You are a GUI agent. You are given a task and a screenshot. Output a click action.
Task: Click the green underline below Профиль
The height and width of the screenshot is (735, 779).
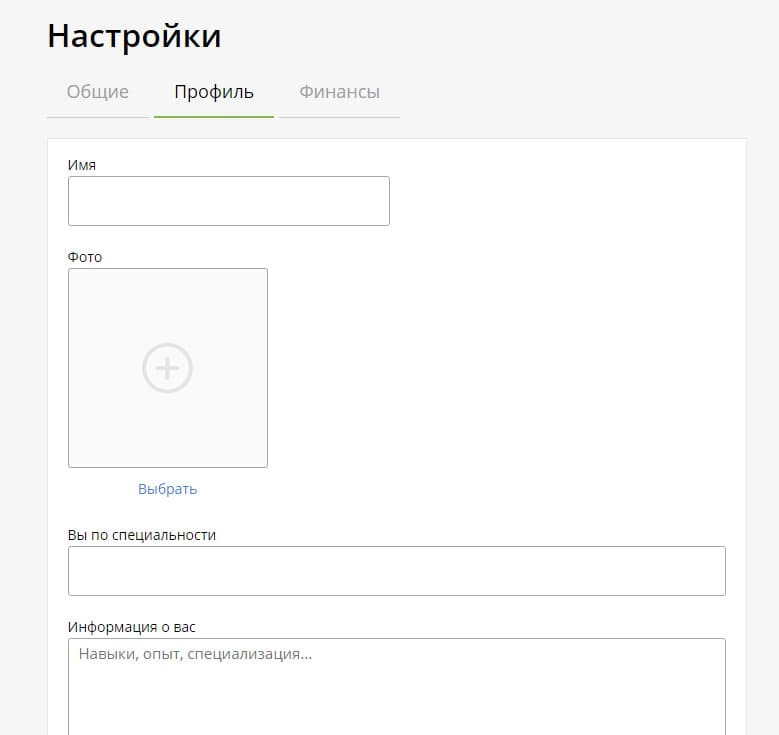coord(214,117)
